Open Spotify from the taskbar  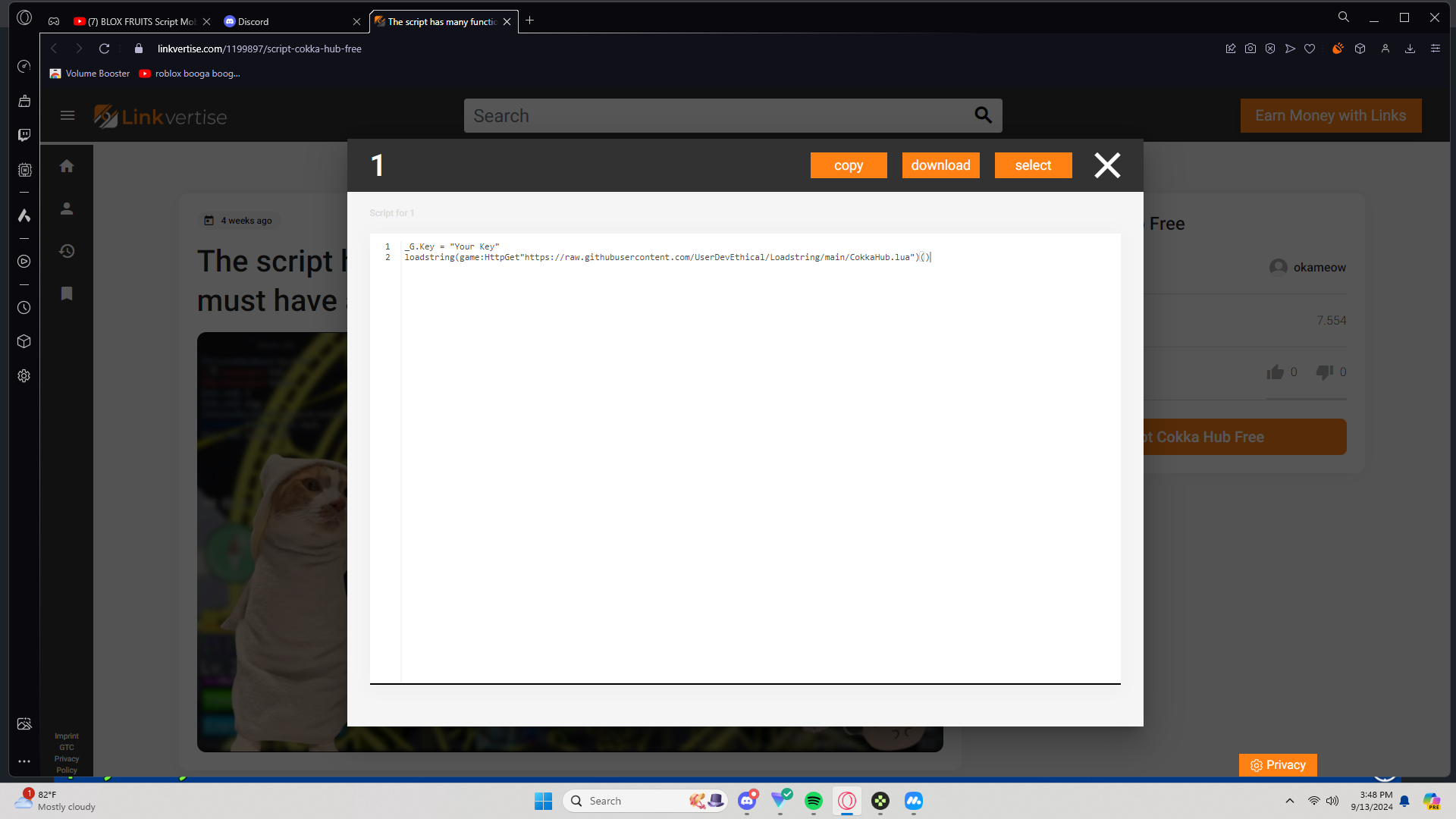(x=814, y=801)
